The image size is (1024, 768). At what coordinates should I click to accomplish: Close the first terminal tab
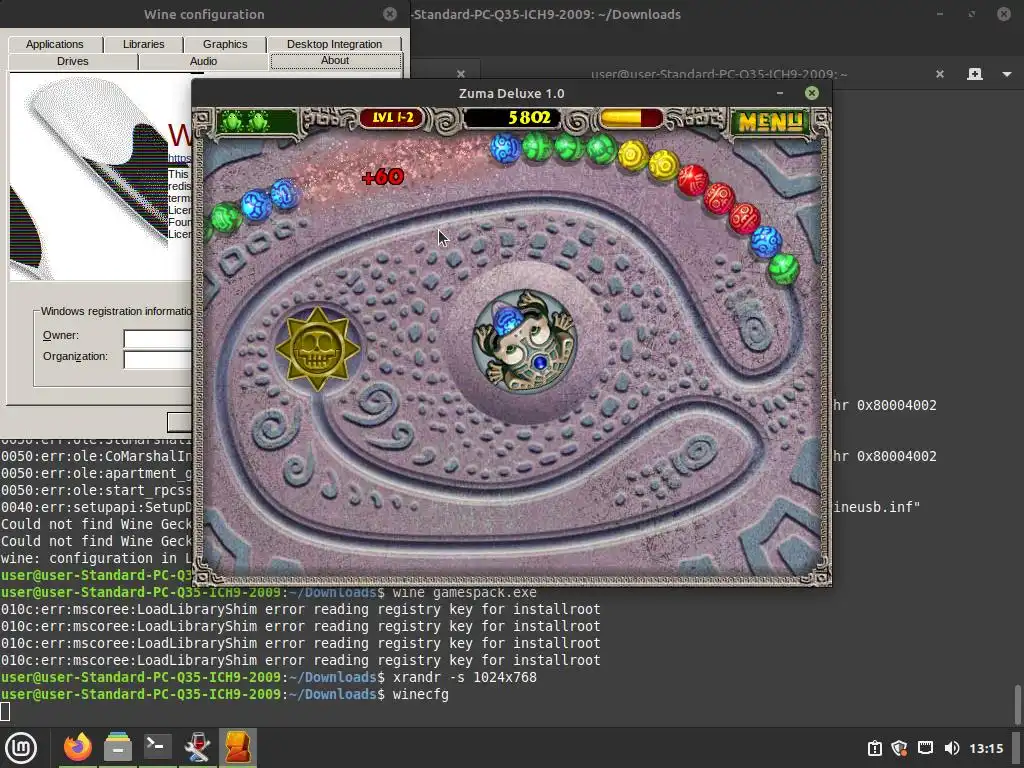(x=460, y=74)
